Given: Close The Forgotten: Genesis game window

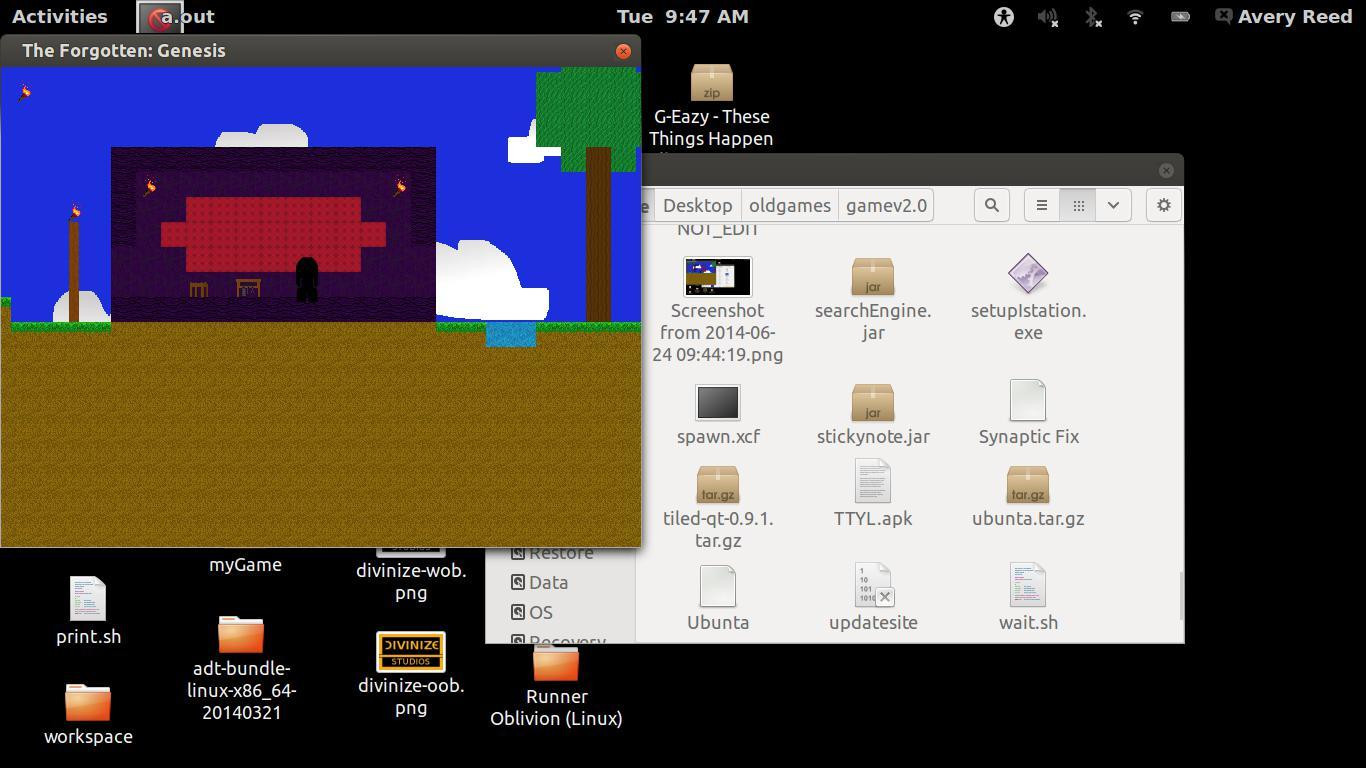Looking at the screenshot, I should [x=623, y=51].
